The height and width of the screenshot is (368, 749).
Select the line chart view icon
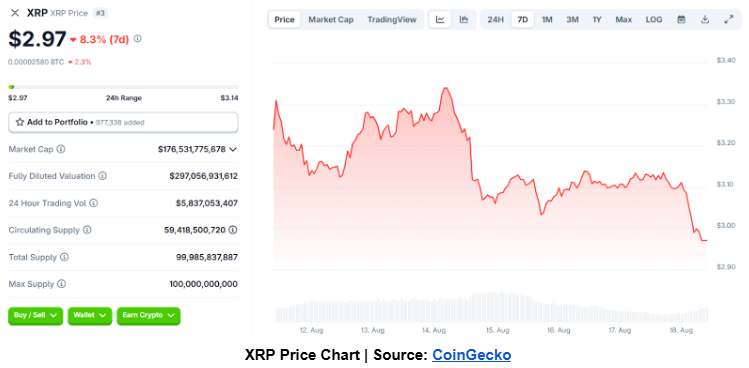click(x=440, y=20)
